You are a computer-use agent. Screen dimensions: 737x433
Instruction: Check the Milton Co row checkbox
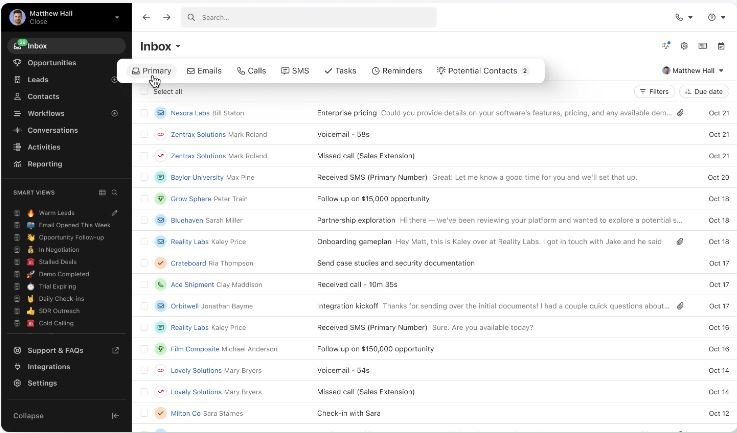(x=144, y=413)
